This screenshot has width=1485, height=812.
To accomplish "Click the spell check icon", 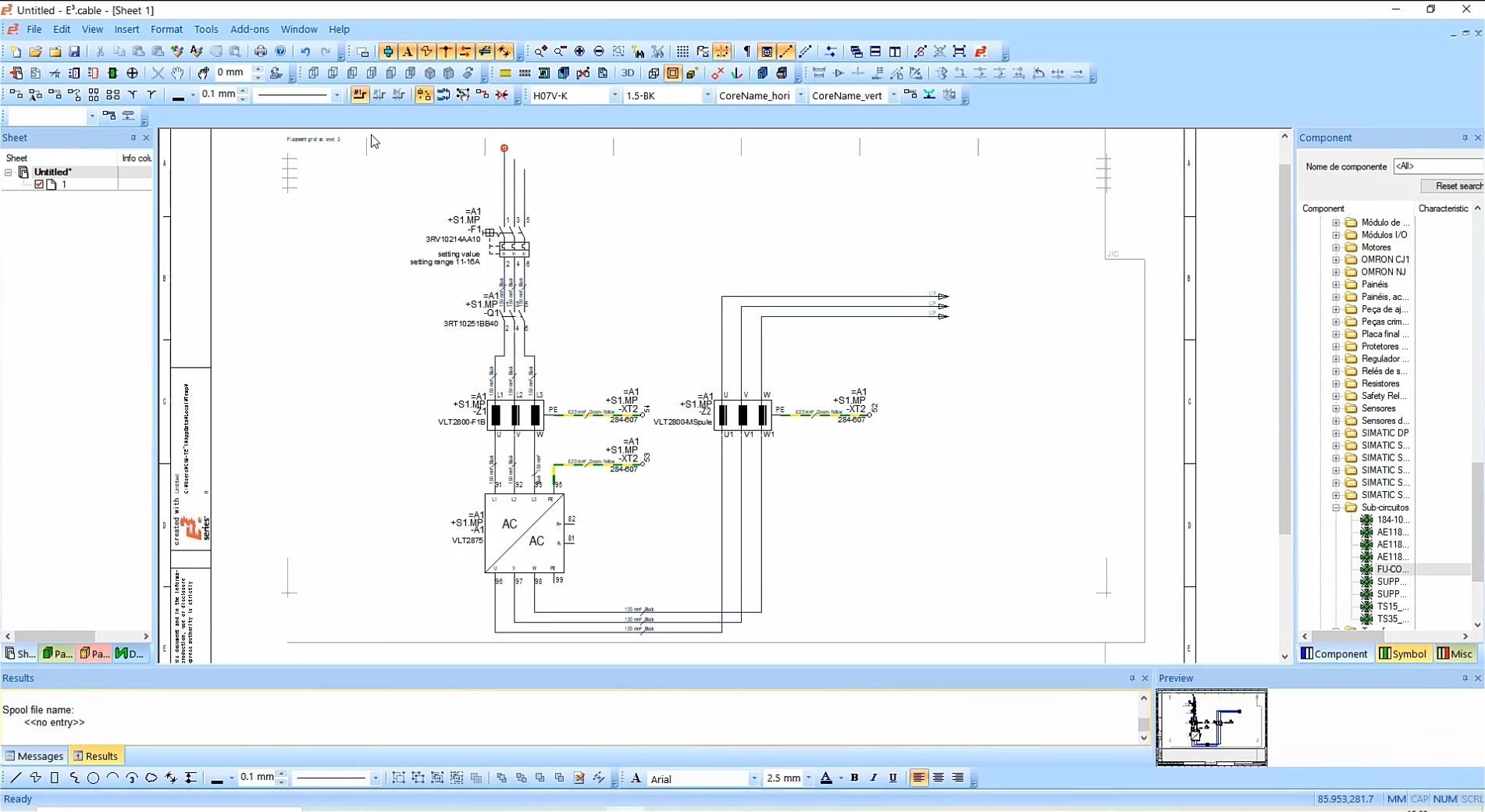I will pyautogui.click(x=196, y=52).
